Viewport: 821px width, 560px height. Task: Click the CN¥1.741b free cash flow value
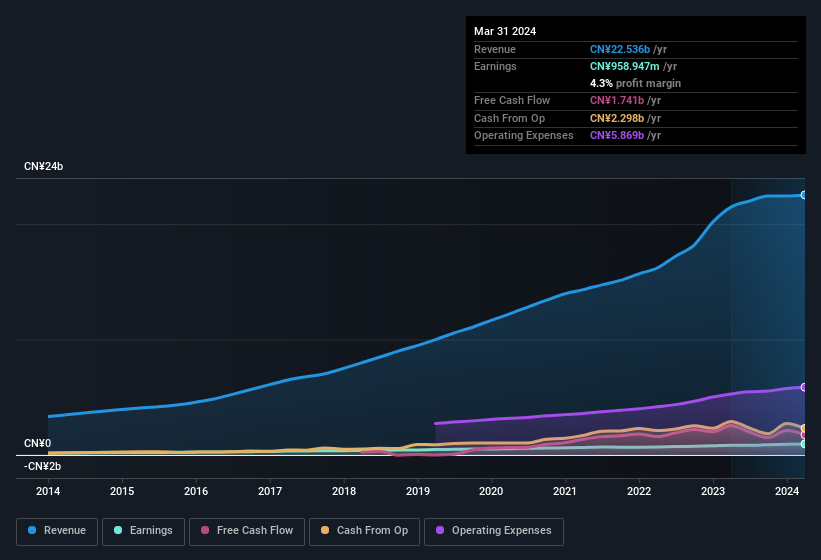[617, 100]
